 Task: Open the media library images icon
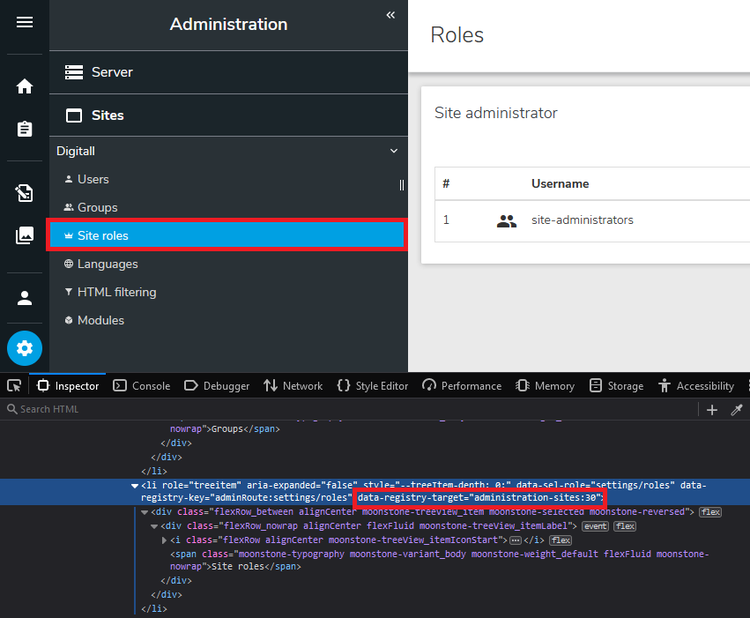coord(24,235)
